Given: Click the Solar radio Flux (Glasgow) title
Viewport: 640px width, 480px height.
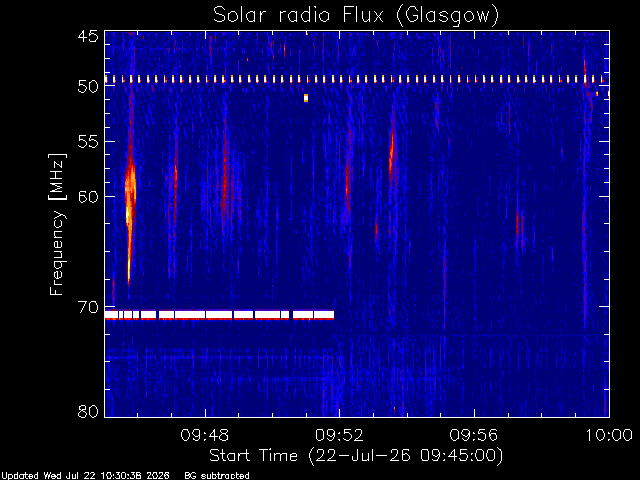Looking at the screenshot, I should pyautogui.click(x=356, y=16).
